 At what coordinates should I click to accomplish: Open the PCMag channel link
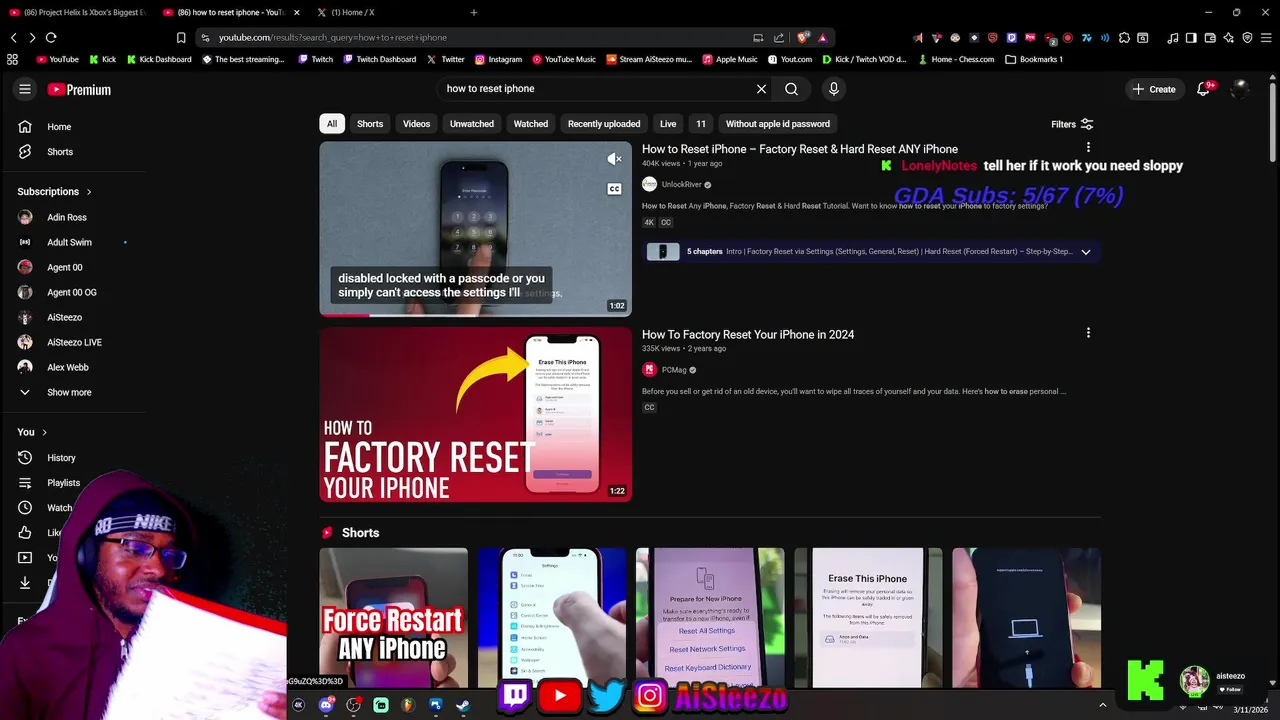pos(674,370)
